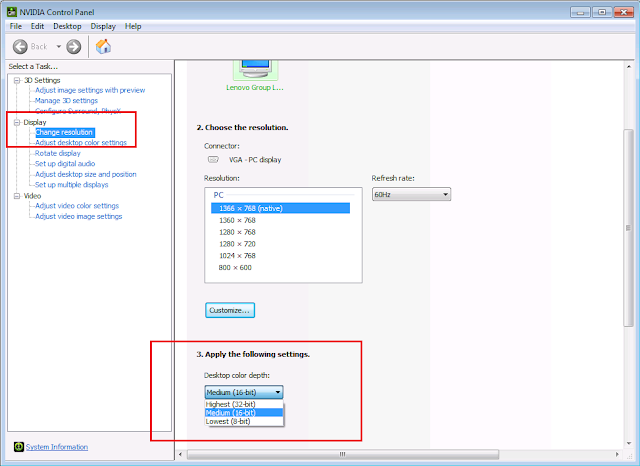Click the VGA connector icon
Viewport: 640px width, 466px height.
tap(213, 160)
